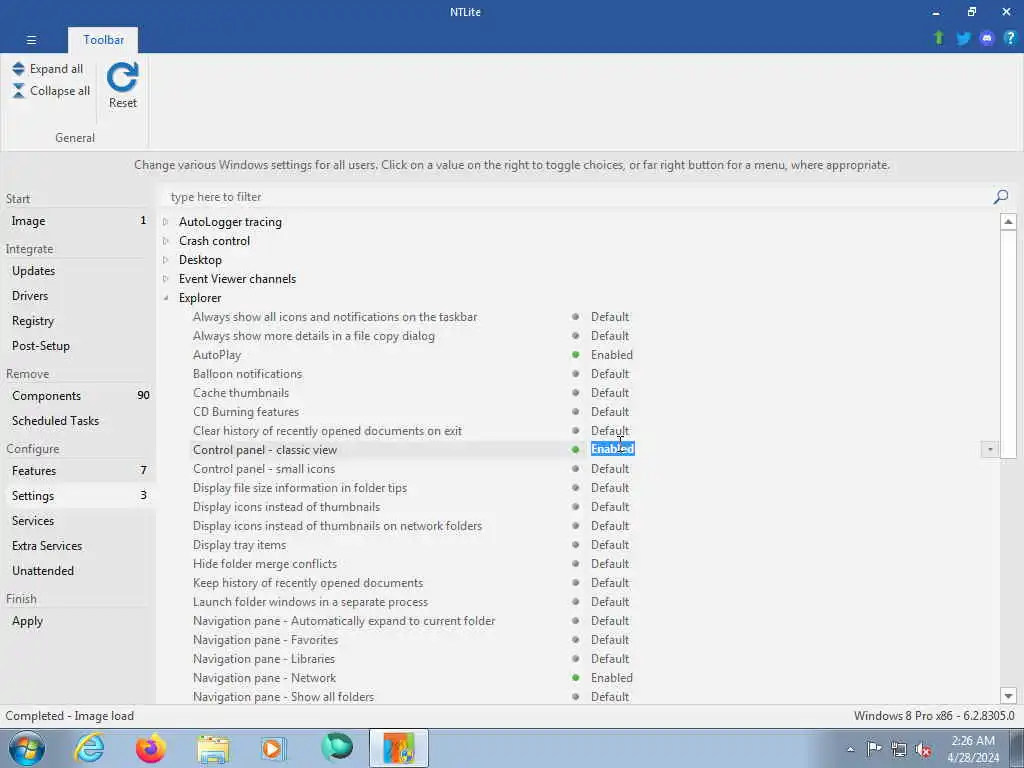Toggle Hide folder merge conflicts value
The image size is (1024, 768).
pos(610,564)
